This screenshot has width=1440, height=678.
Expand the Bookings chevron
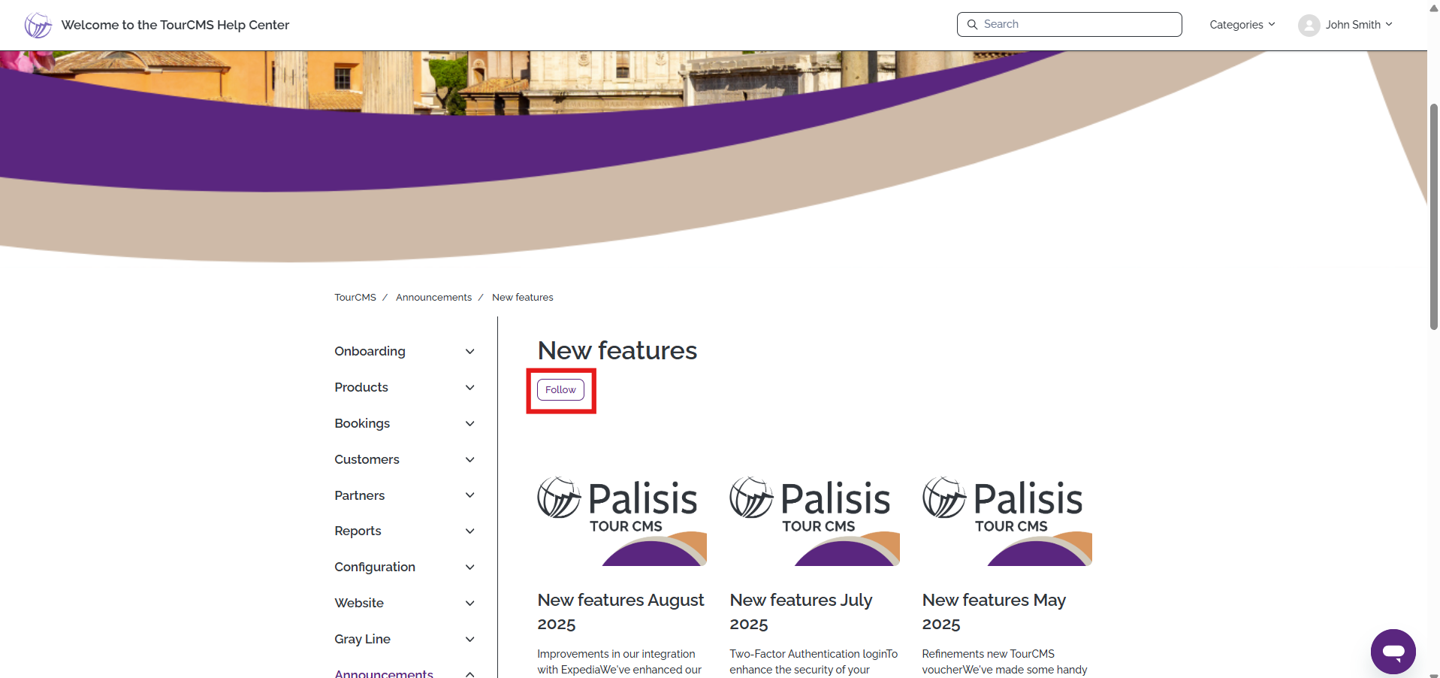[x=470, y=424]
